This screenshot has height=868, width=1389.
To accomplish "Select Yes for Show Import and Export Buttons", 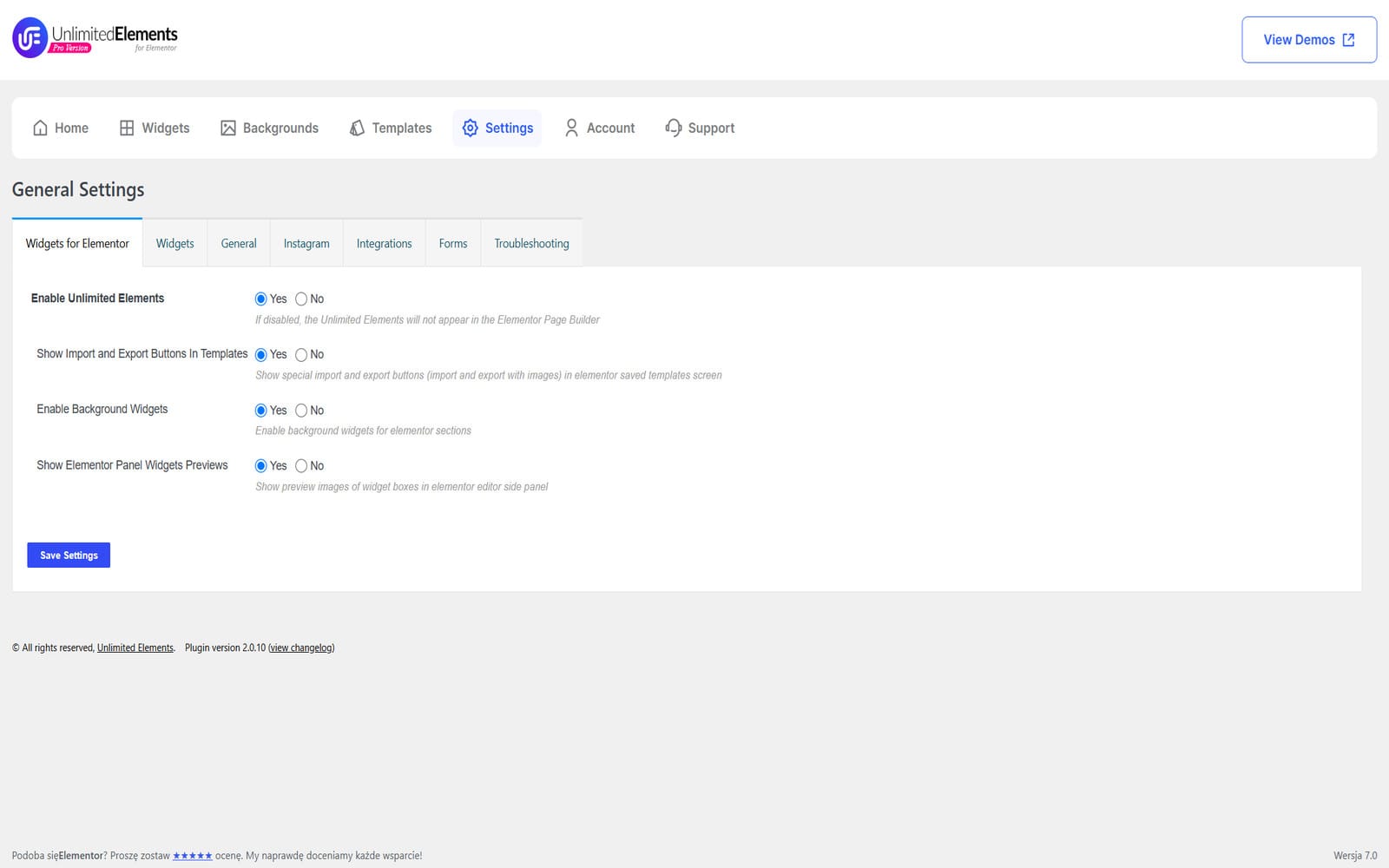I will (260, 354).
